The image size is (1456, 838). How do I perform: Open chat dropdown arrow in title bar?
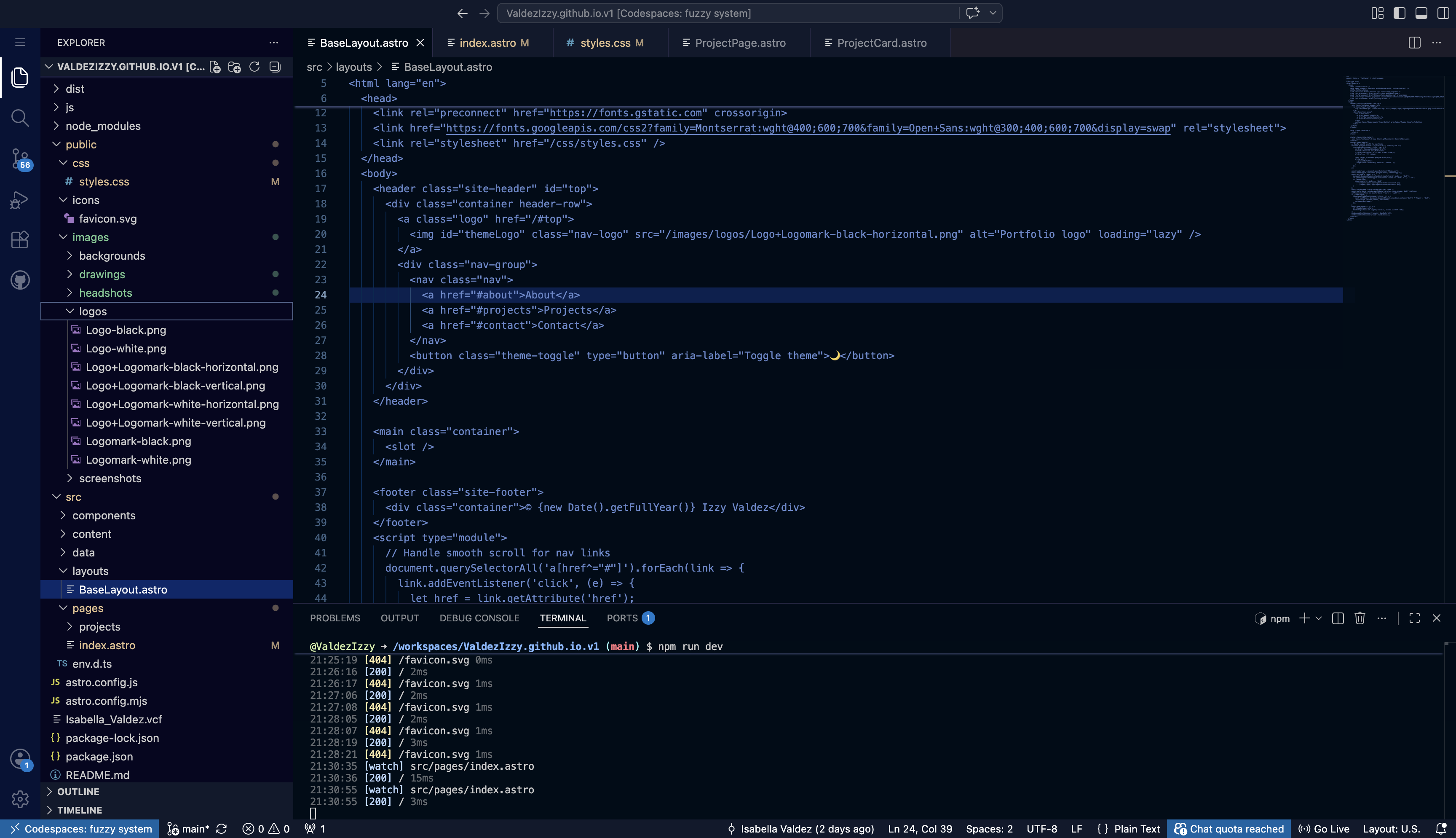tap(993, 13)
